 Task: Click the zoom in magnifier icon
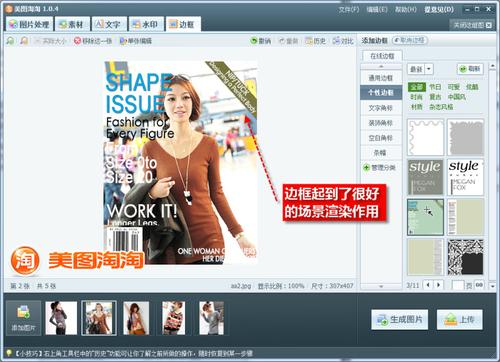[x=11, y=41]
